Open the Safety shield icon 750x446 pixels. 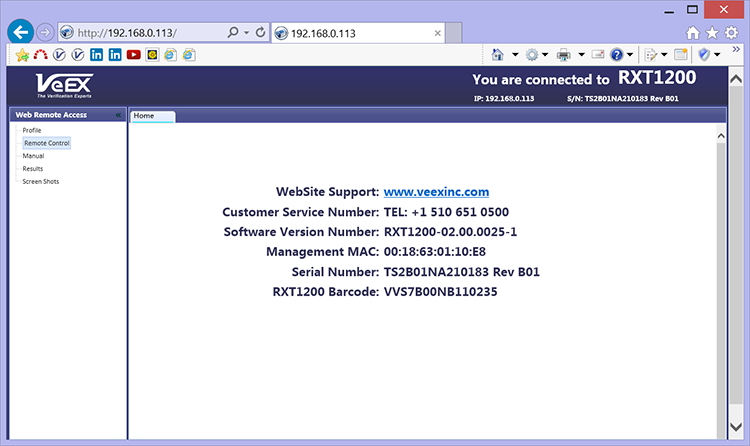[x=704, y=55]
